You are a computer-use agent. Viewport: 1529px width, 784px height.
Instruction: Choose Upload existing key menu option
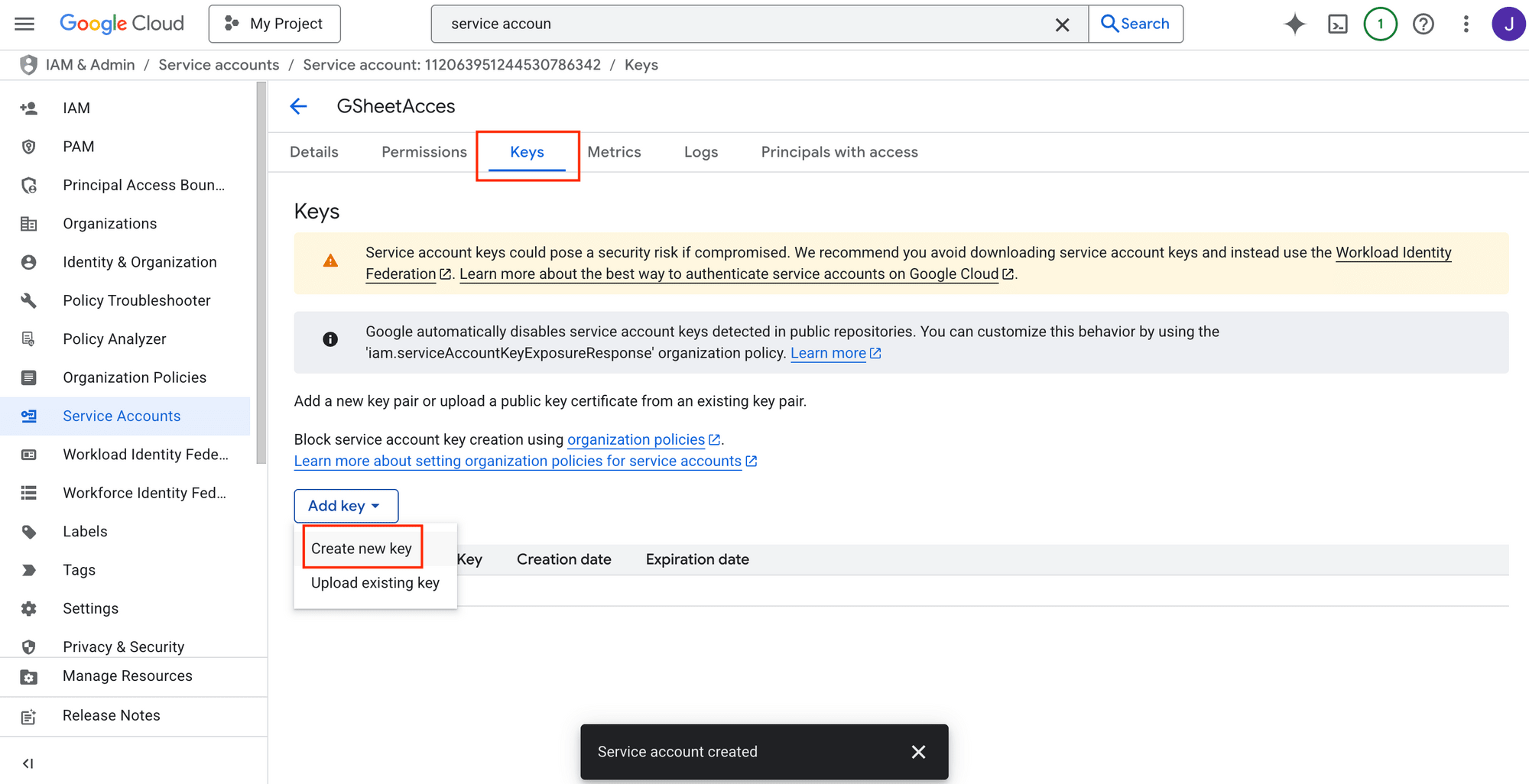click(375, 583)
